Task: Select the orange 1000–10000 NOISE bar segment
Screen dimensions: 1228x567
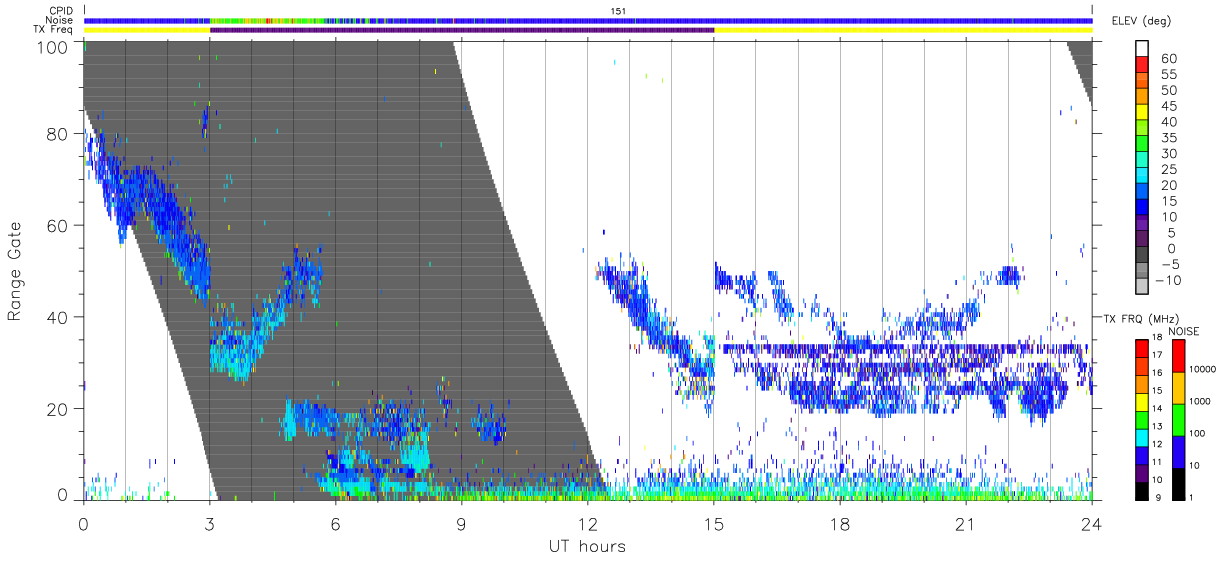Action: point(1177,388)
